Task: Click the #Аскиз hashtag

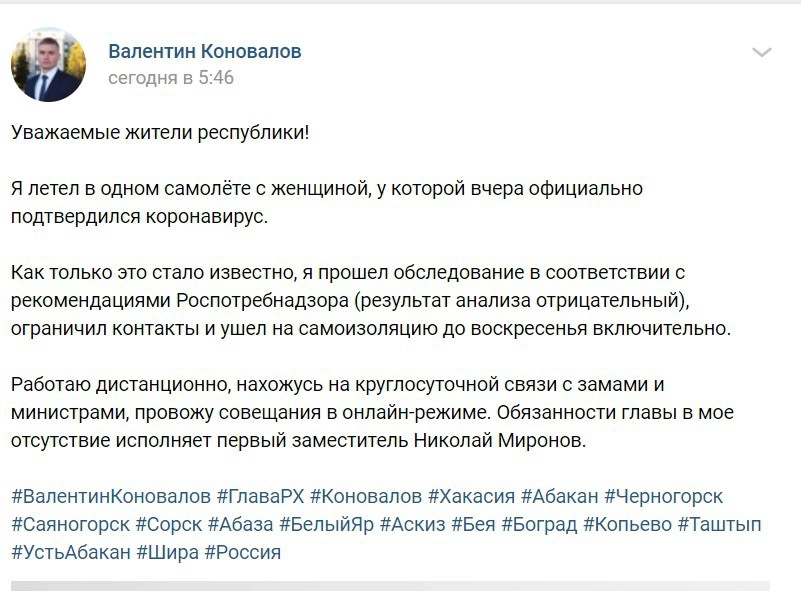Action: point(412,524)
